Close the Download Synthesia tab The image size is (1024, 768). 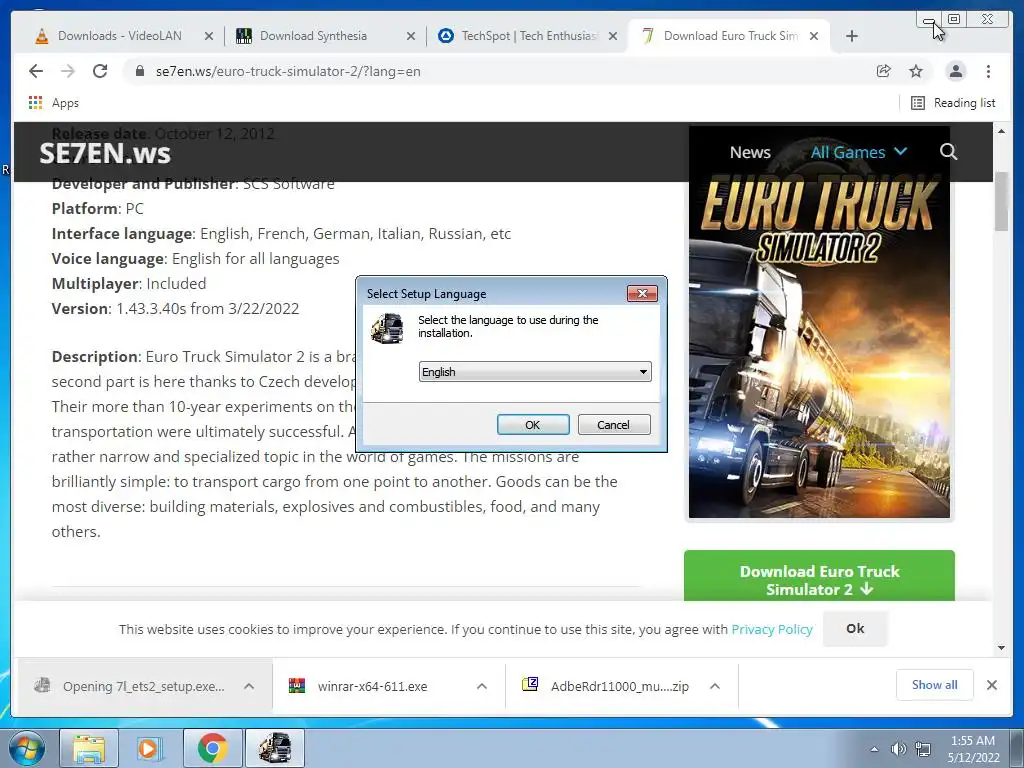[x=411, y=37]
